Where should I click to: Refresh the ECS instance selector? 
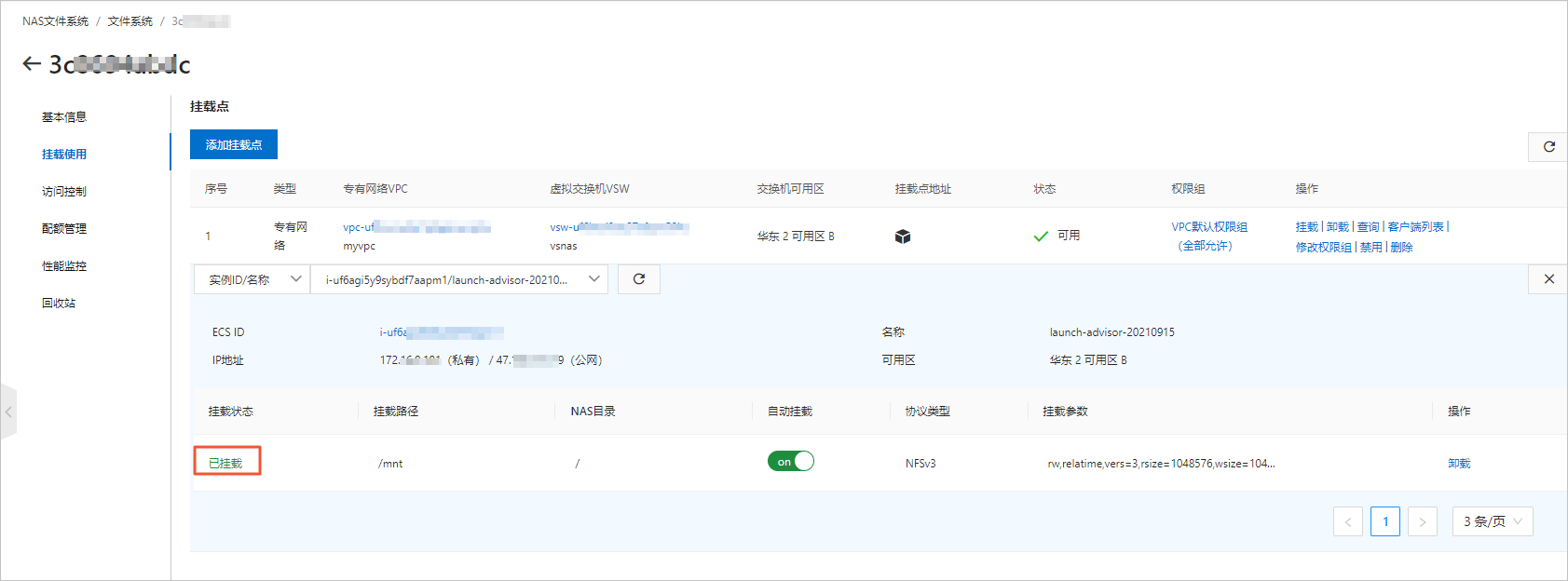coord(639,279)
